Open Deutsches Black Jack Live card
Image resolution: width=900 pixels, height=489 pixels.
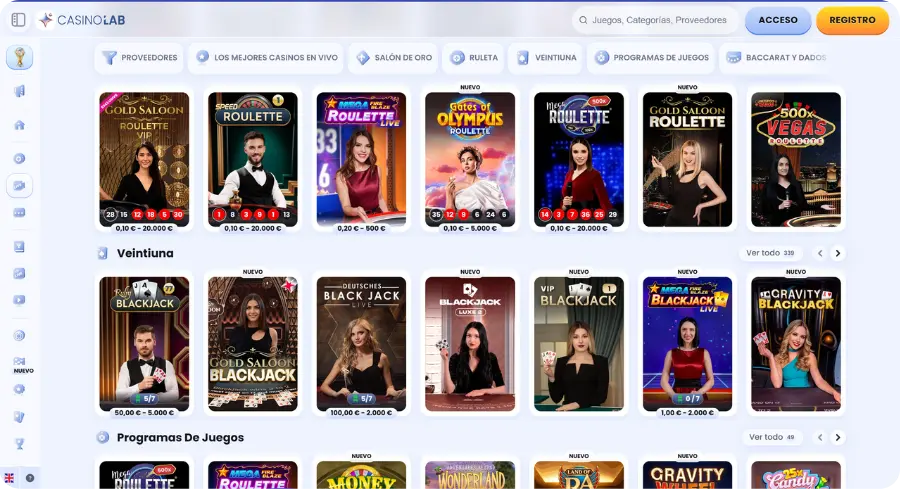tap(361, 344)
